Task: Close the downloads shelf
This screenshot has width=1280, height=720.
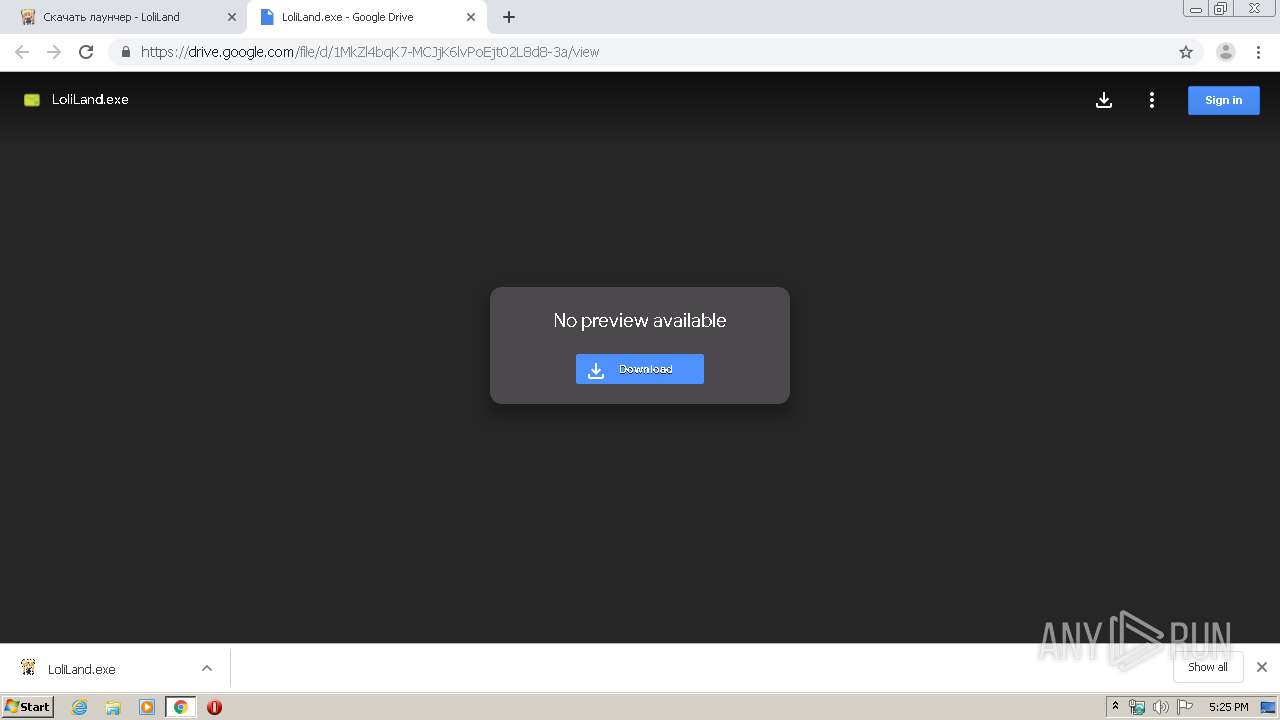Action: pyautogui.click(x=1262, y=667)
